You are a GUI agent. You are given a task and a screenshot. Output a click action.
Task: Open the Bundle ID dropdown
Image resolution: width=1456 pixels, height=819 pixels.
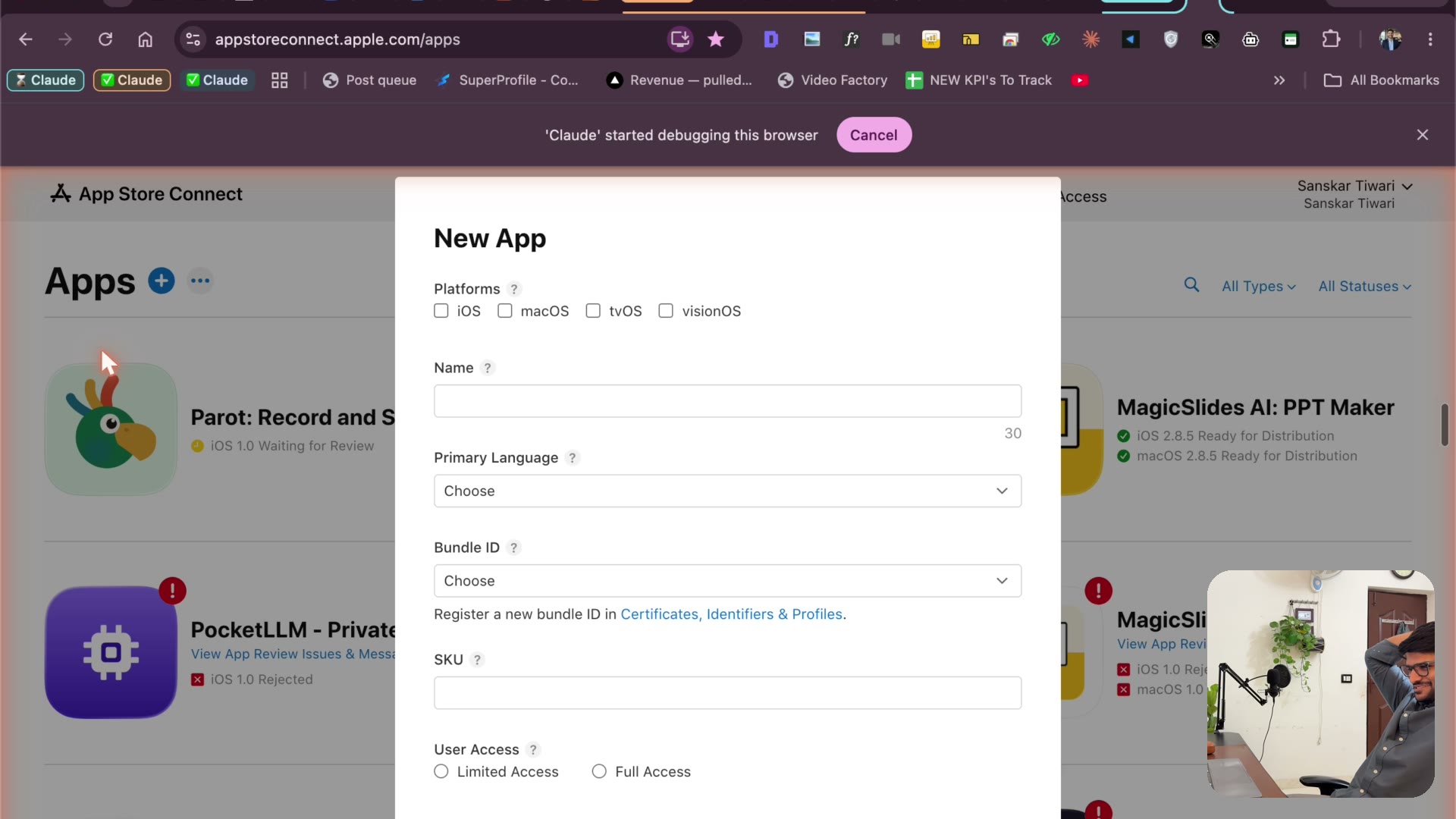pyautogui.click(x=727, y=581)
